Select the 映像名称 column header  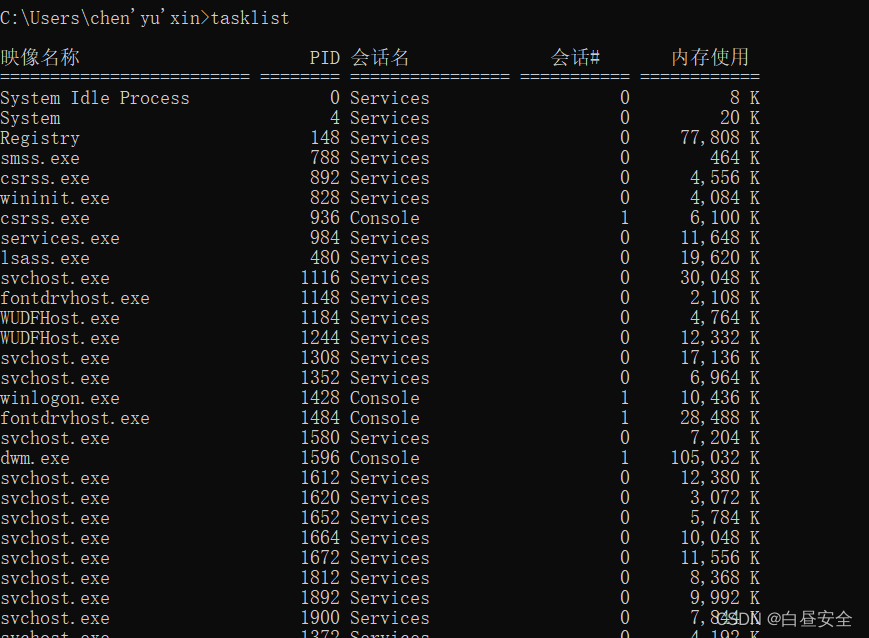[40, 57]
